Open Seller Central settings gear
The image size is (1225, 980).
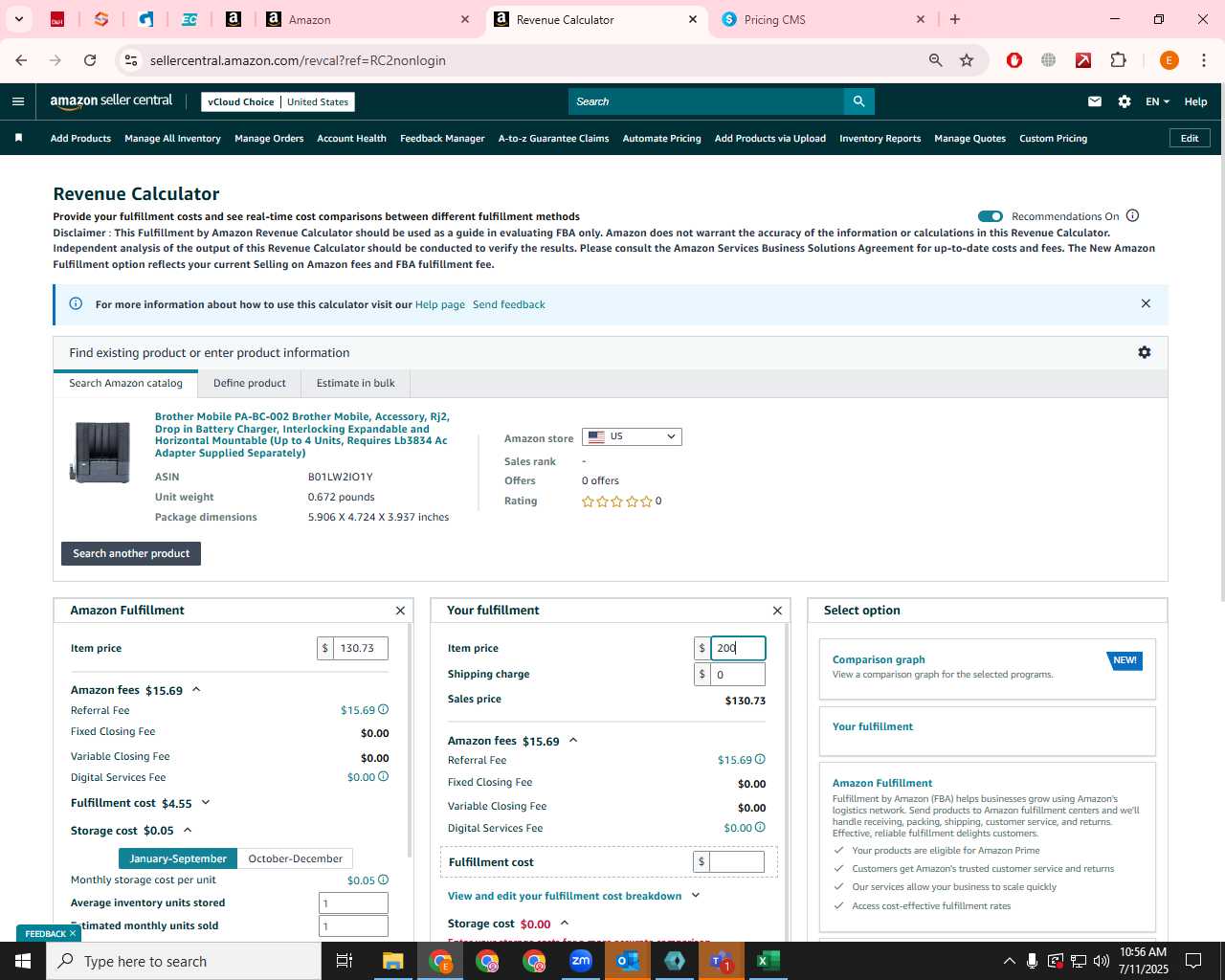pyautogui.click(x=1125, y=101)
